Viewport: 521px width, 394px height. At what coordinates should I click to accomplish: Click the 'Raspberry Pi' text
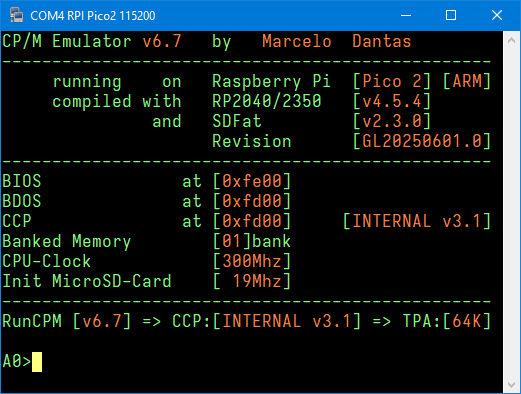pyautogui.click(x=271, y=82)
